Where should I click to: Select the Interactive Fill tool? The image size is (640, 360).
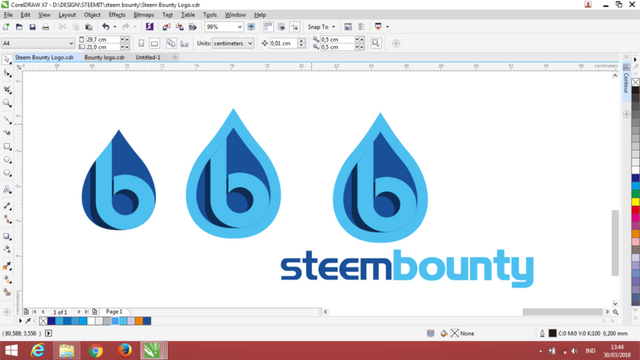pyautogui.click(x=7, y=280)
